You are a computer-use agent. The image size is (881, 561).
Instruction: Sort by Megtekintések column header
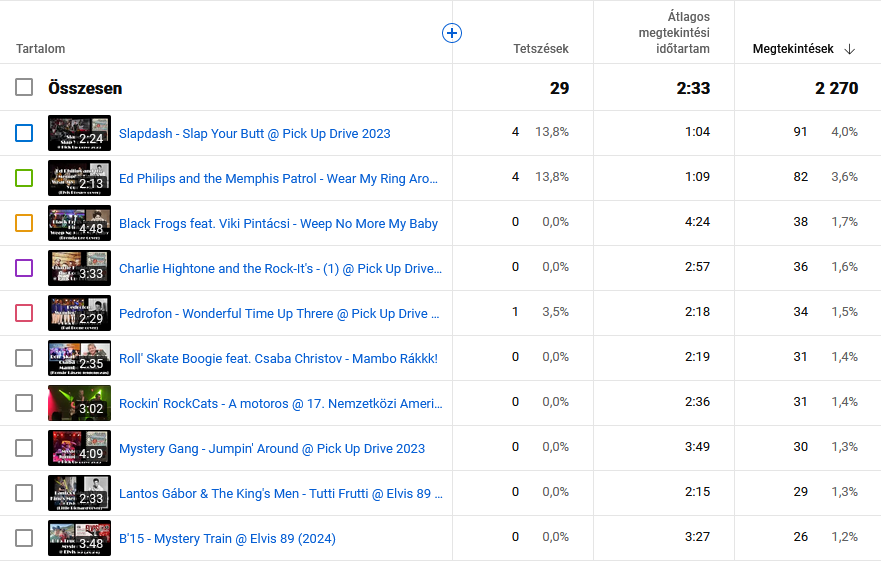click(x=792, y=49)
